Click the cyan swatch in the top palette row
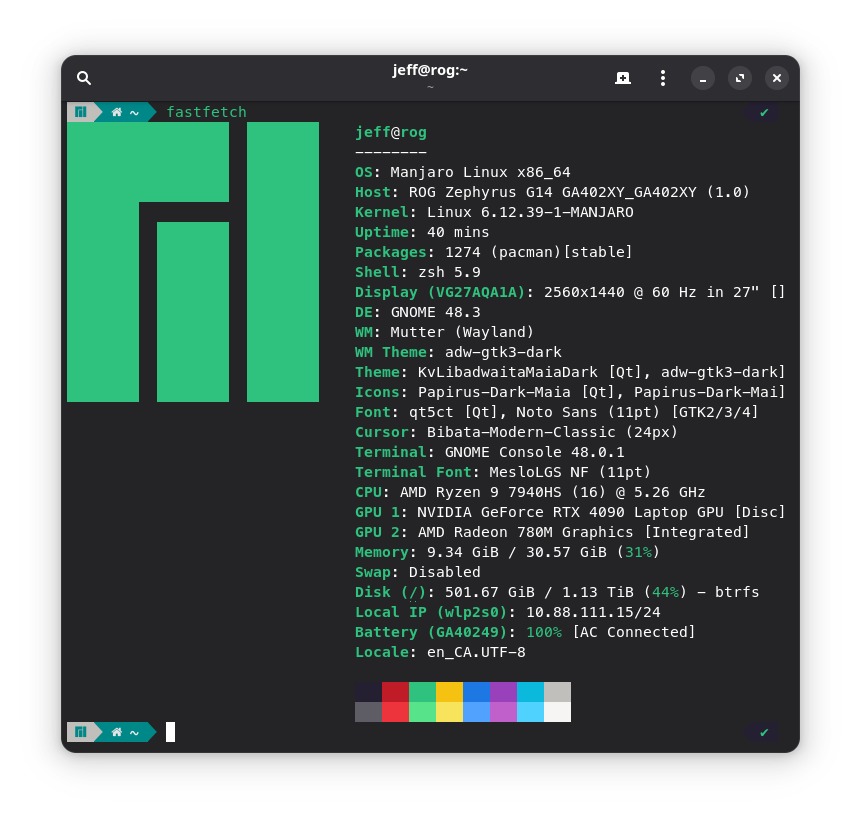861x820 pixels. [530, 692]
